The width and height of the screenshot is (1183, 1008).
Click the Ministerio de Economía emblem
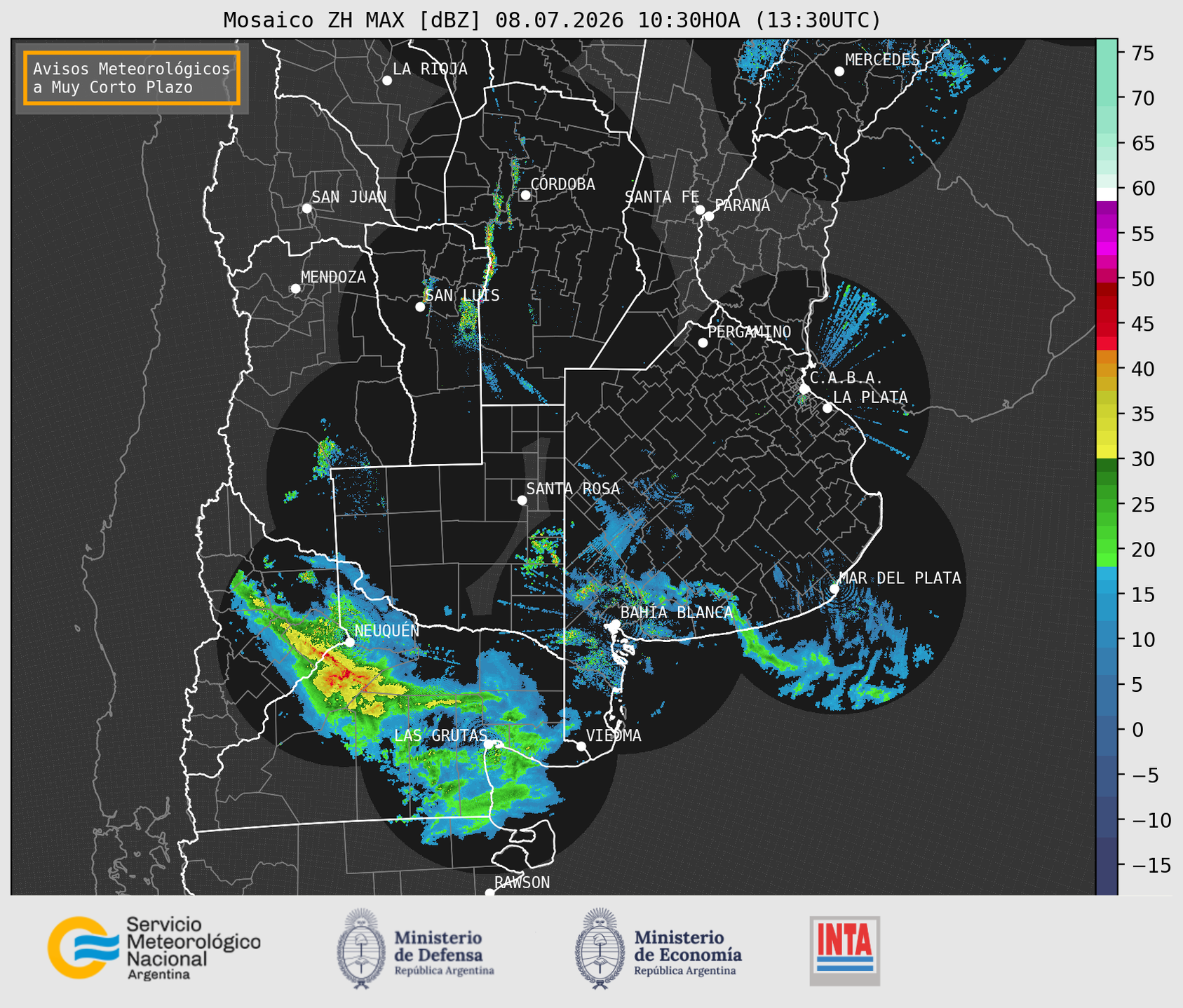(x=600, y=948)
